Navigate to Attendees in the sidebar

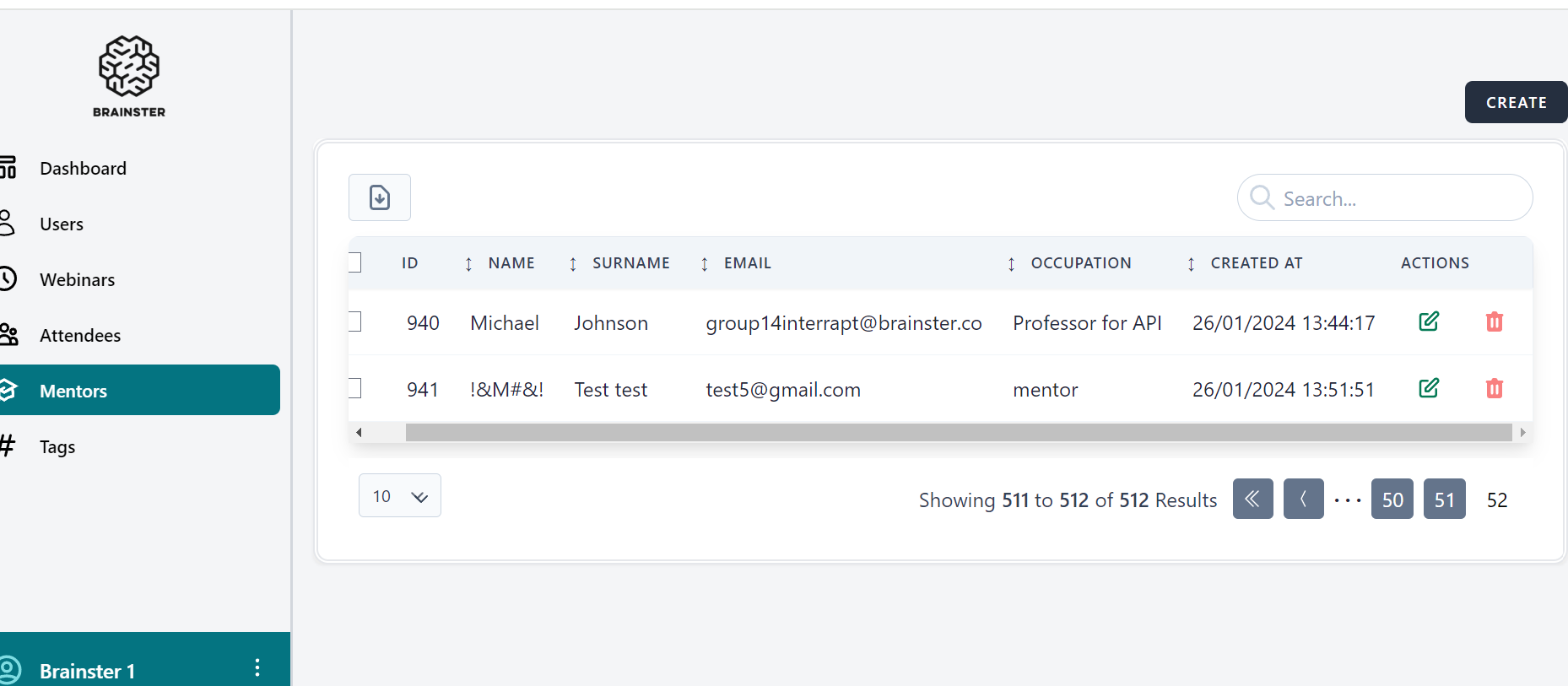coord(80,335)
